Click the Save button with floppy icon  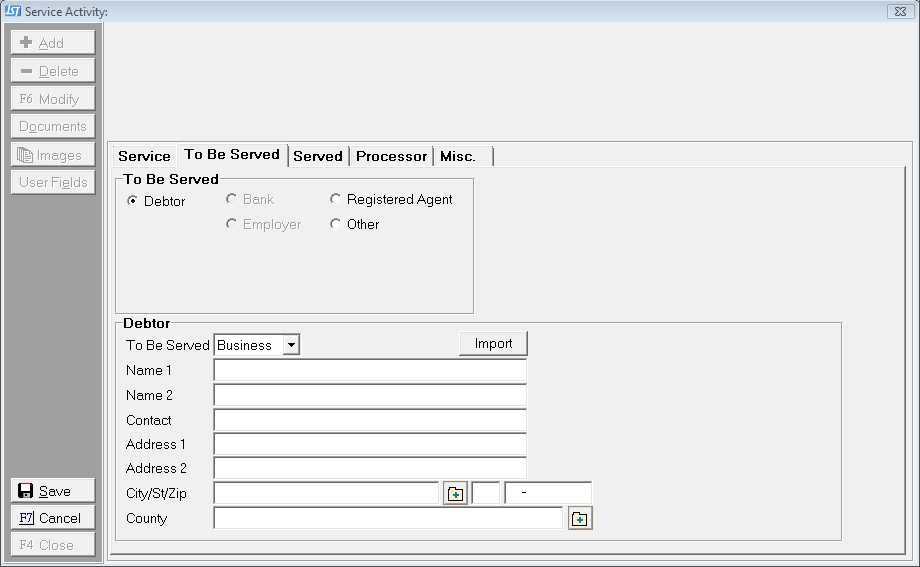coord(54,491)
